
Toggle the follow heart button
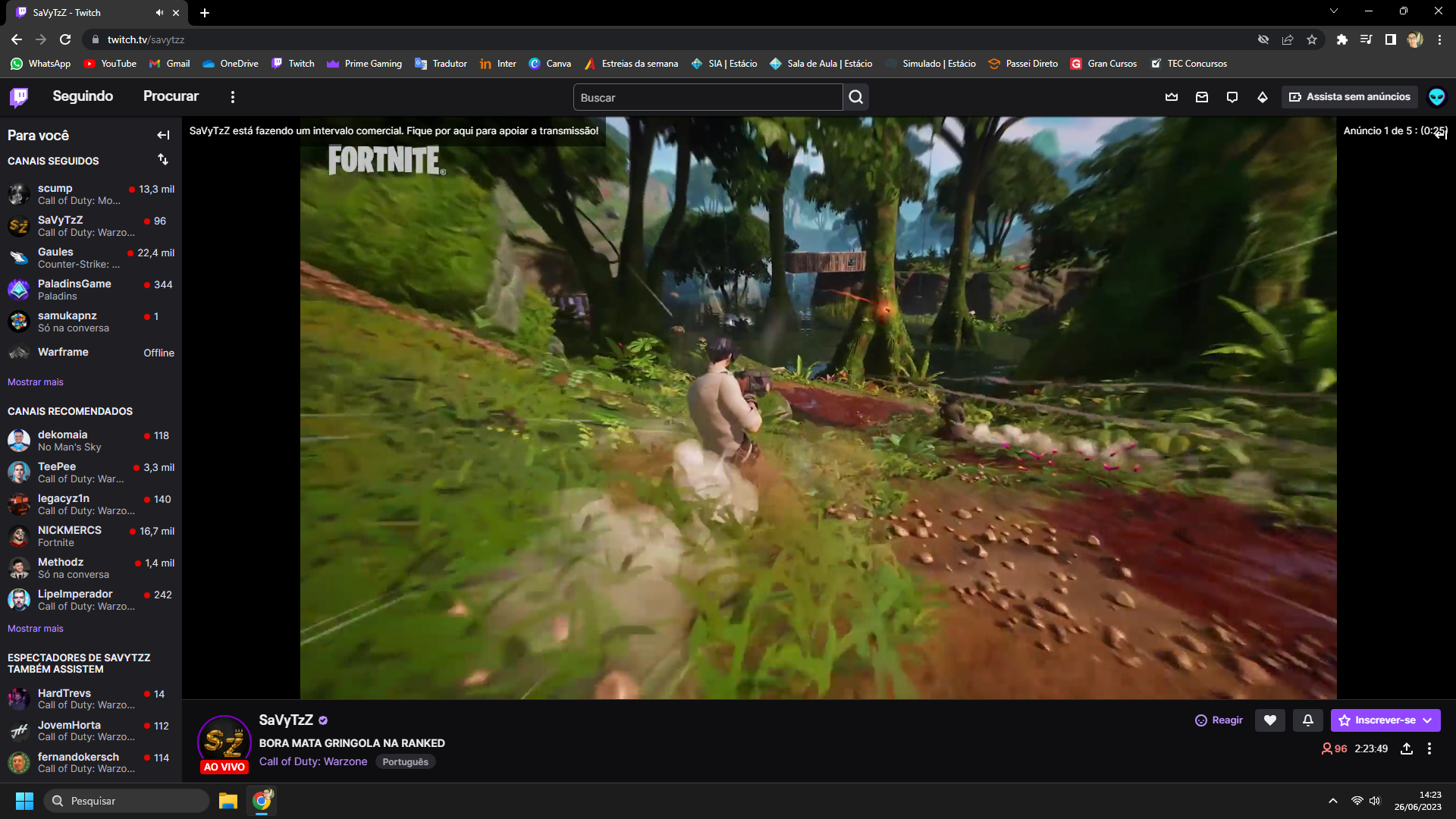pyautogui.click(x=1270, y=720)
